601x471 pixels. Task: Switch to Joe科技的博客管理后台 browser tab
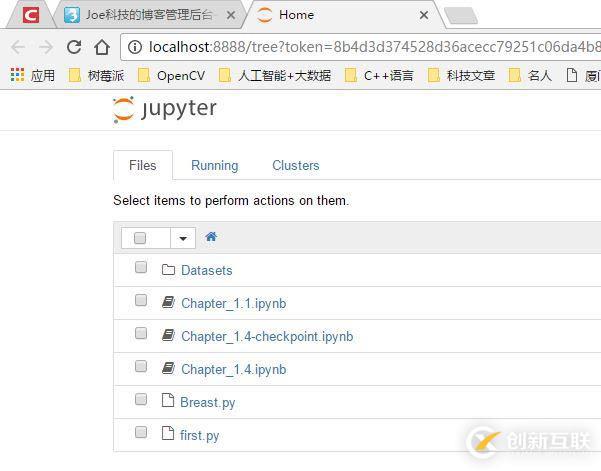(x=149, y=15)
